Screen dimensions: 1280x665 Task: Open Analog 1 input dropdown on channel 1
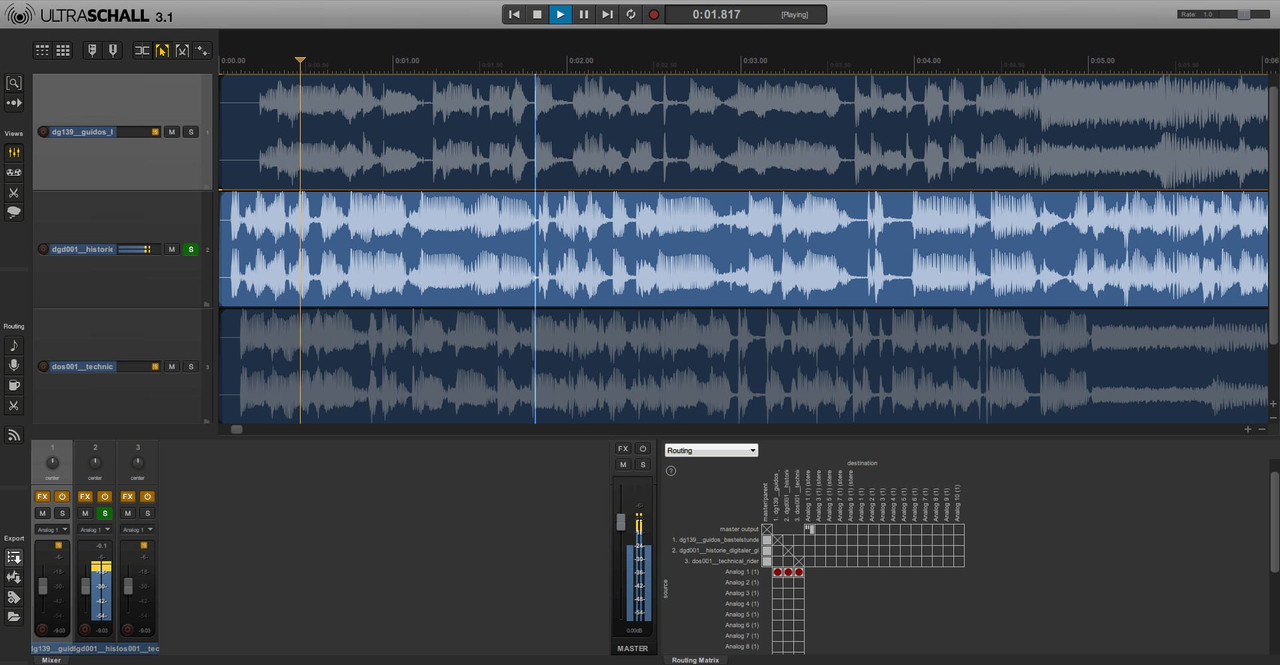[52, 529]
